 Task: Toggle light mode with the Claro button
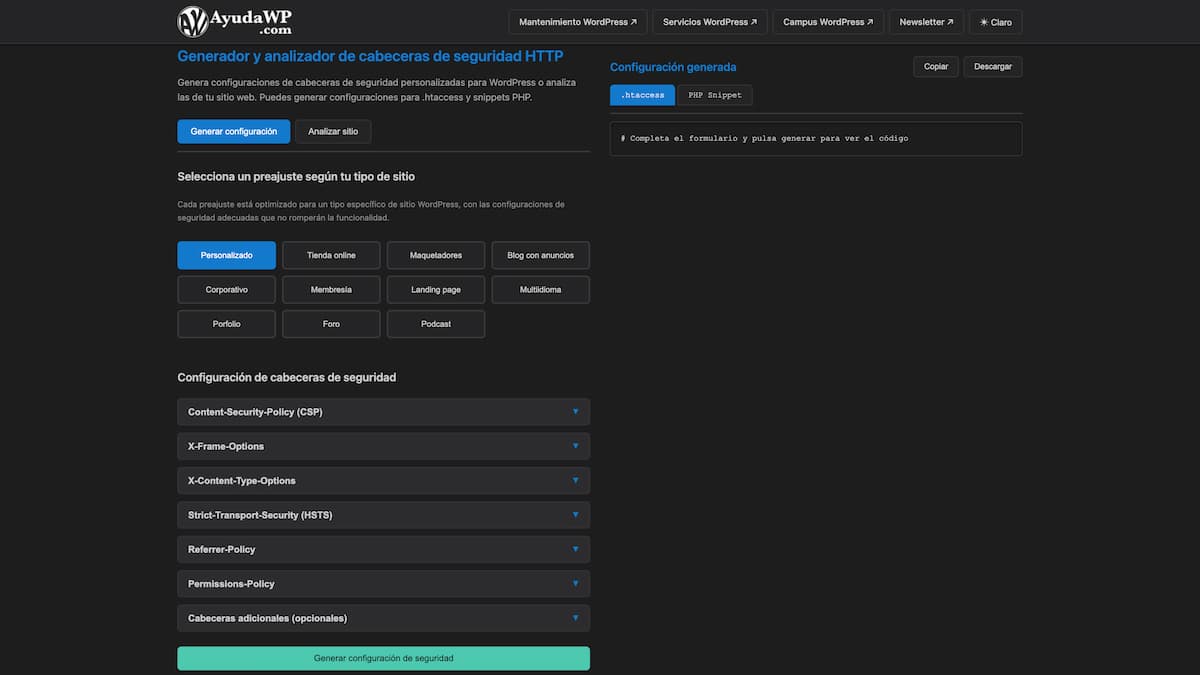click(995, 21)
